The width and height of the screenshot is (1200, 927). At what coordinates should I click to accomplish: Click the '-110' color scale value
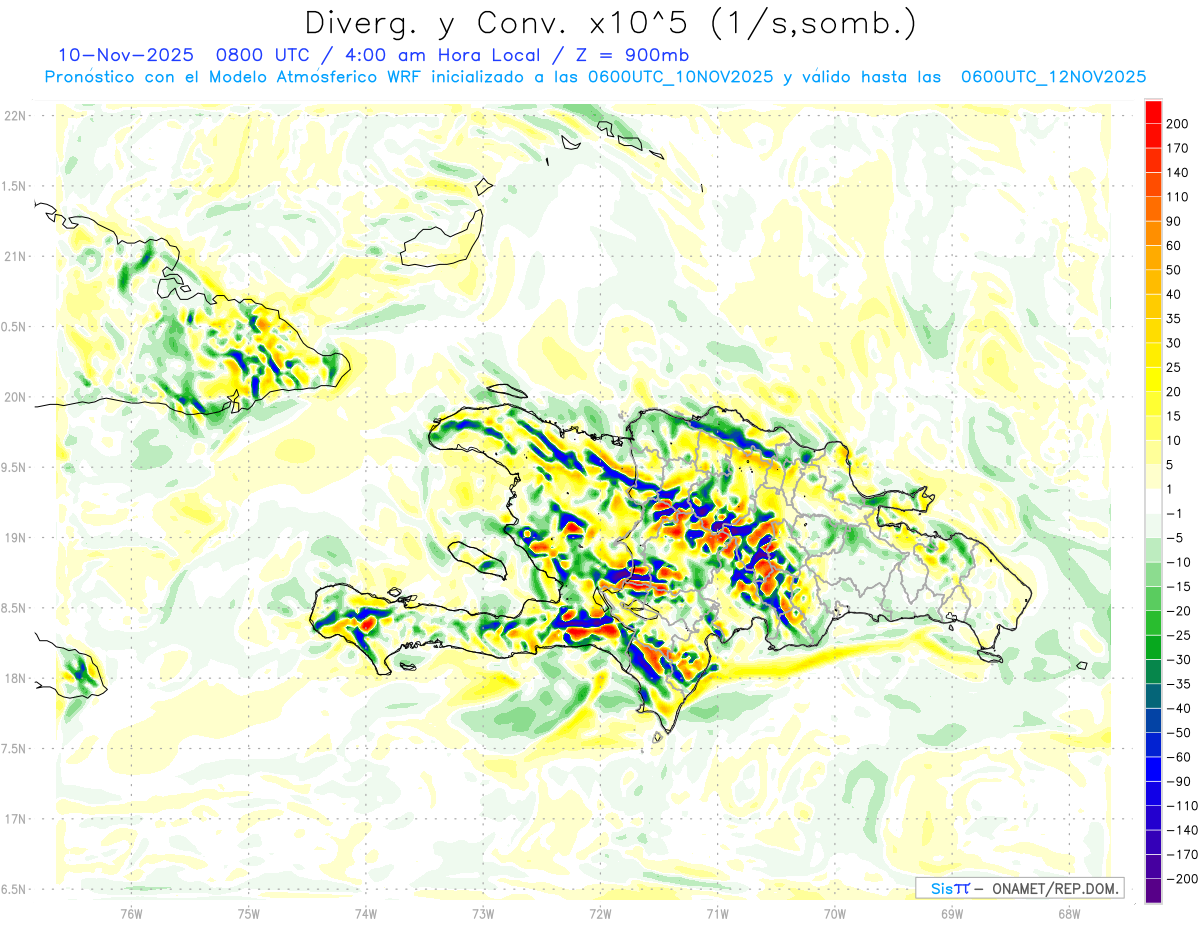(x=1182, y=806)
